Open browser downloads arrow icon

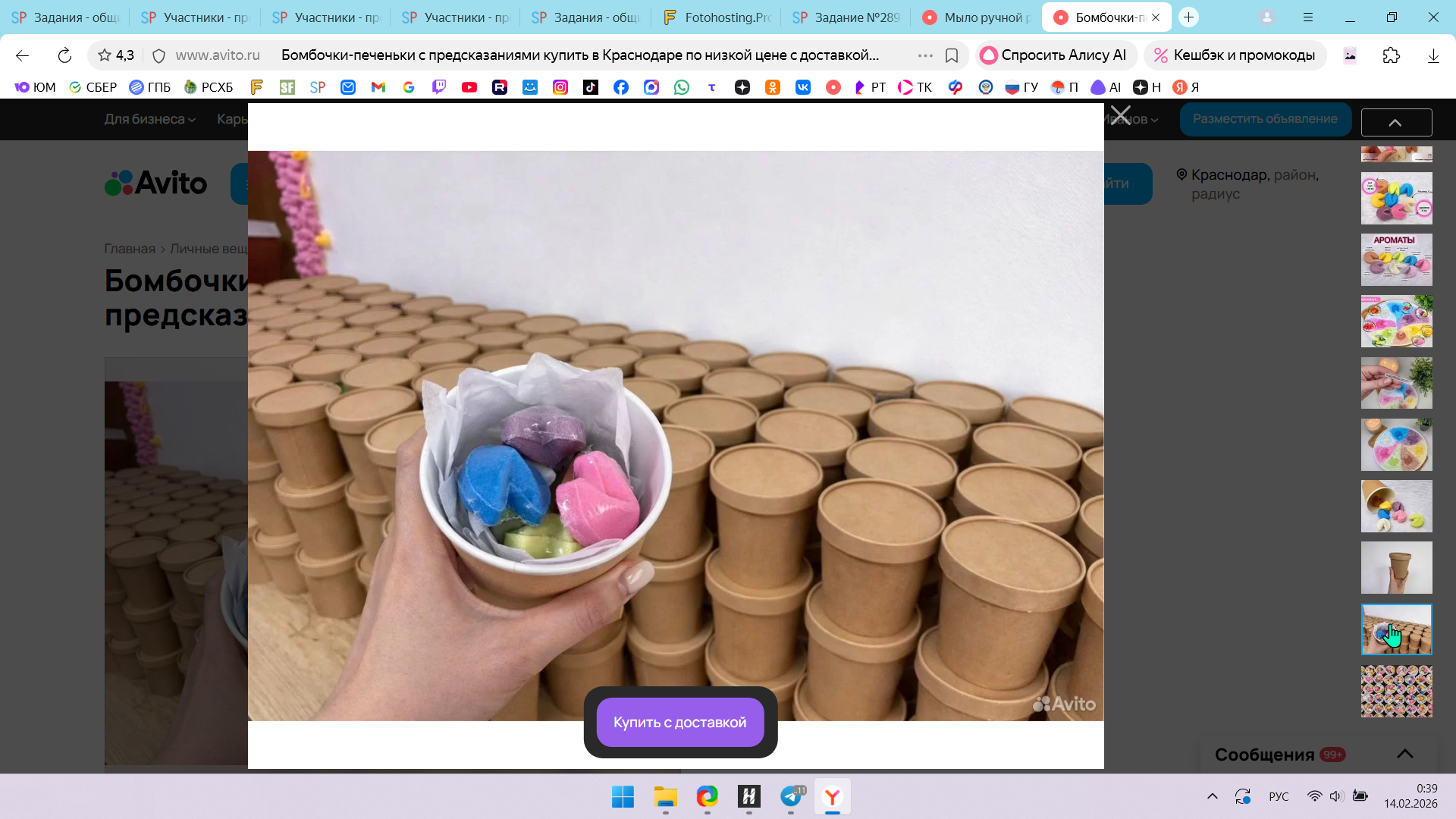(1433, 55)
